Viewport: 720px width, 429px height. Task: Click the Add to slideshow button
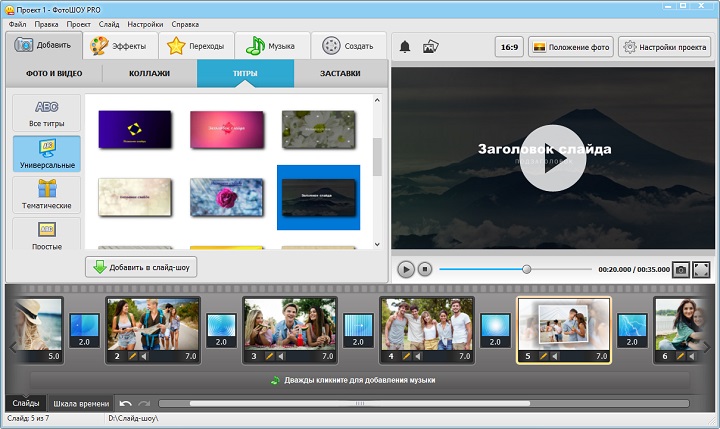[141, 267]
